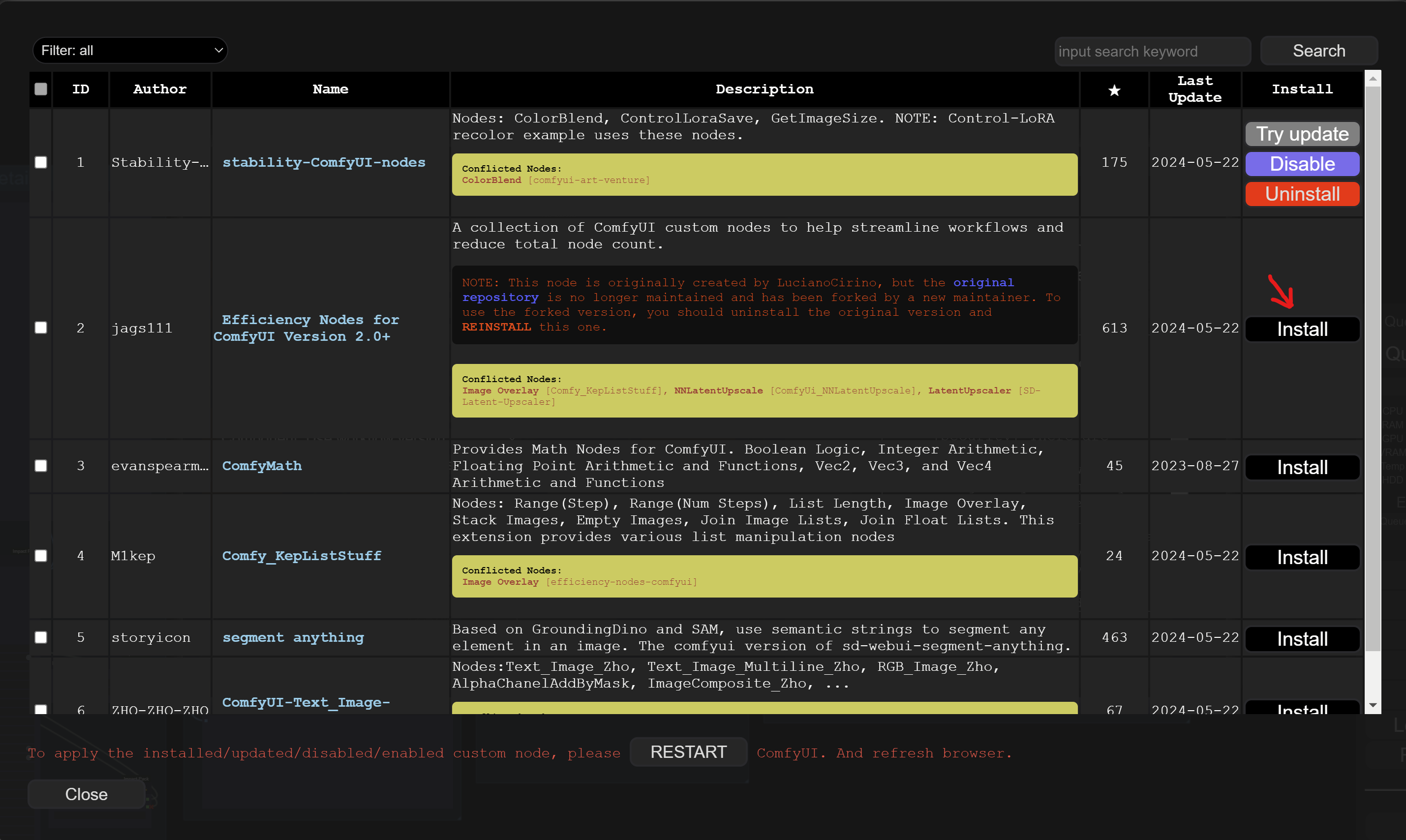The width and height of the screenshot is (1406, 840).
Task: Click the RESTART button
Action: tap(688, 752)
